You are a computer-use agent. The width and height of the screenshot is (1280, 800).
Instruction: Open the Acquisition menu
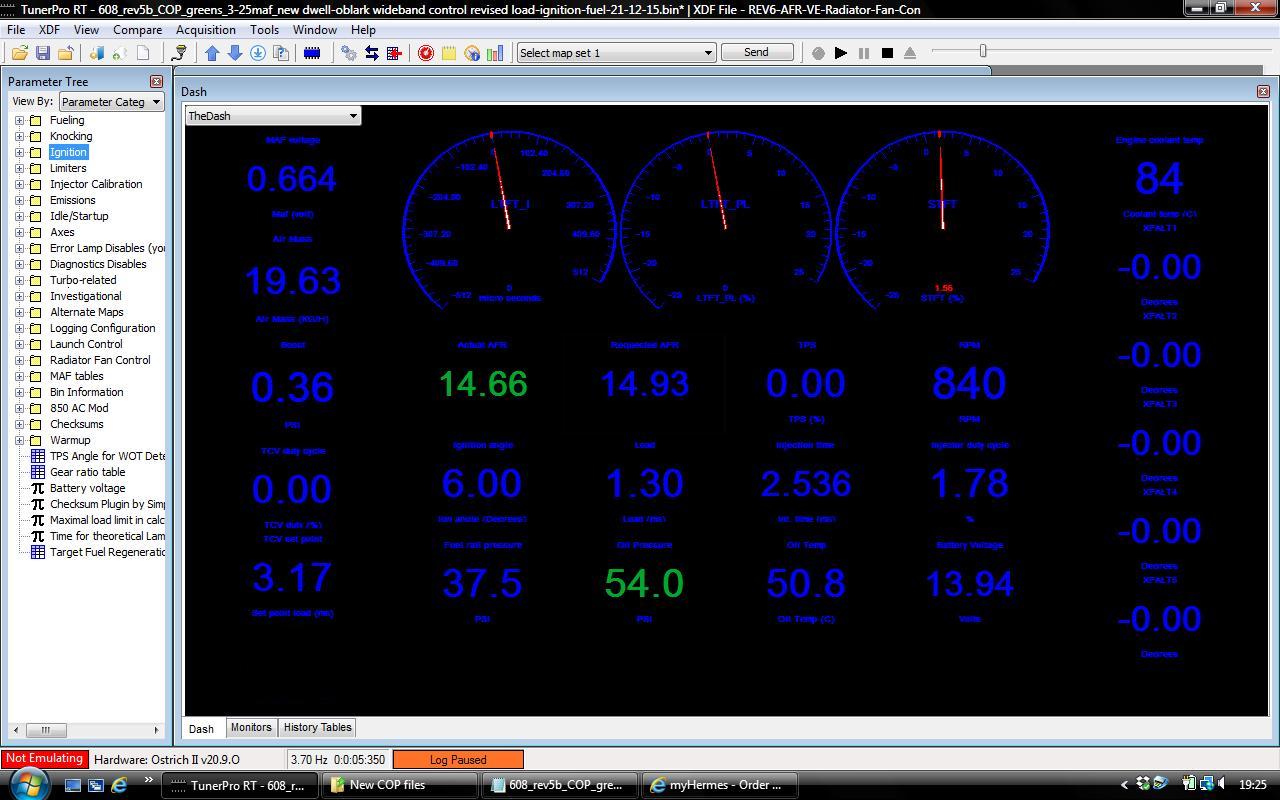click(x=205, y=30)
